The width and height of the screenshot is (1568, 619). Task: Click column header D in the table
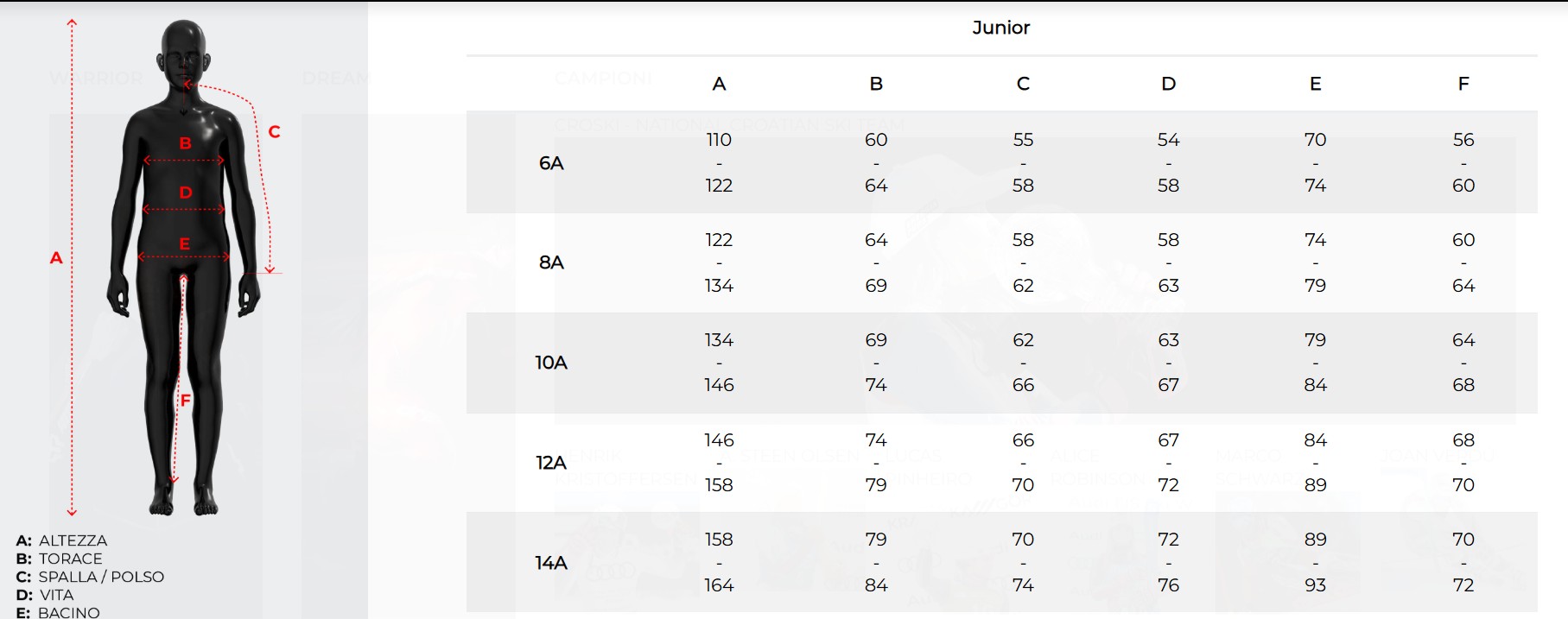pos(1168,84)
